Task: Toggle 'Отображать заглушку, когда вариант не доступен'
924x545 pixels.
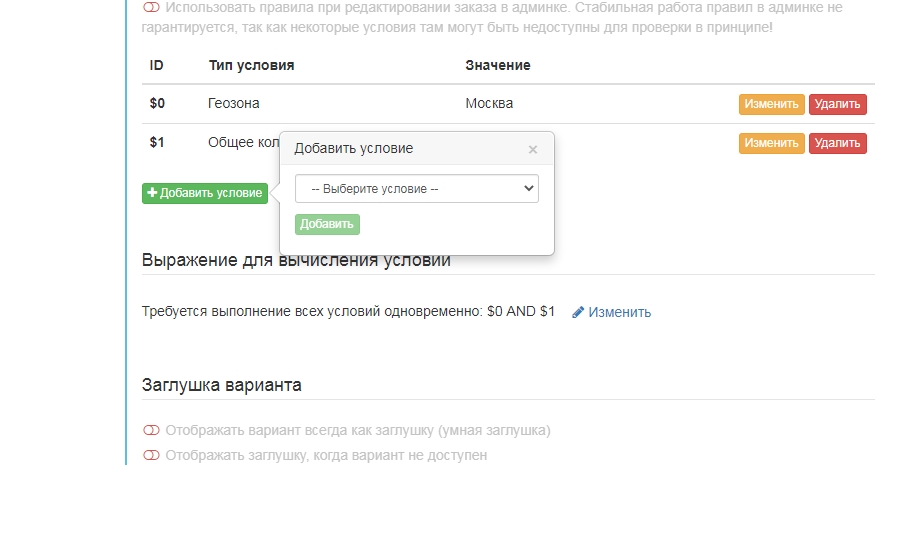Action: click(151, 455)
